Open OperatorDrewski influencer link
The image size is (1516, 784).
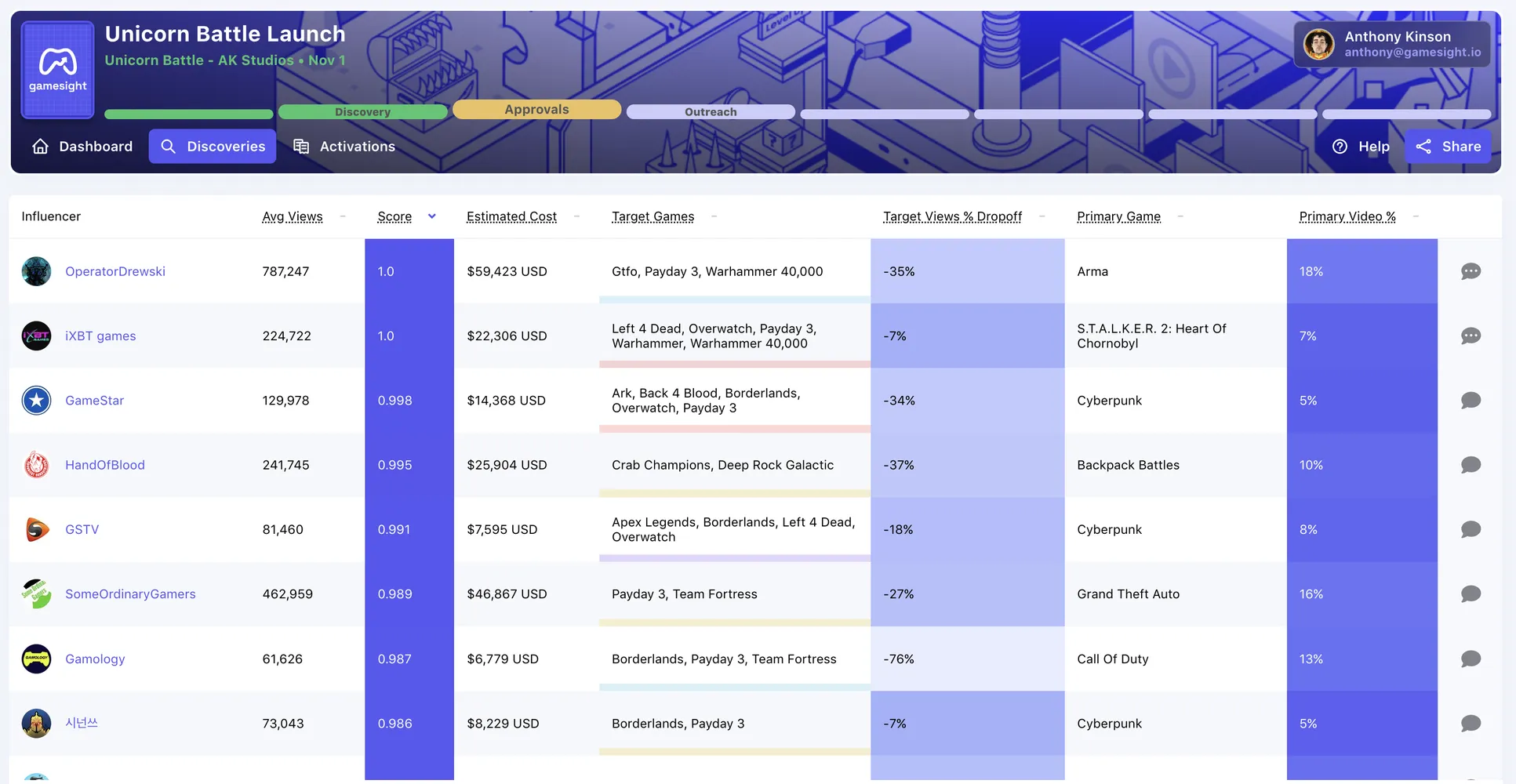tap(115, 271)
